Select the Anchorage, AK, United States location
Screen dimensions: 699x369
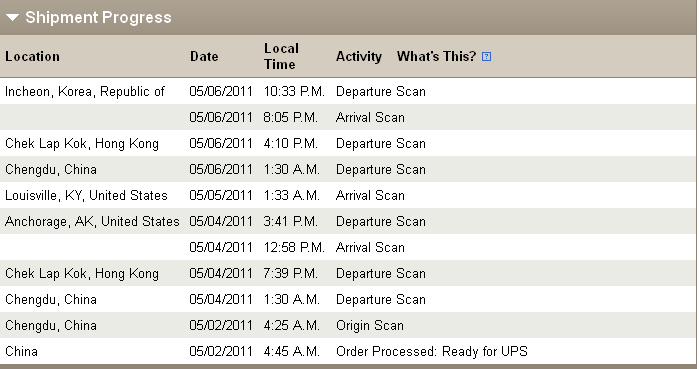pyautogui.click(x=92, y=221)
